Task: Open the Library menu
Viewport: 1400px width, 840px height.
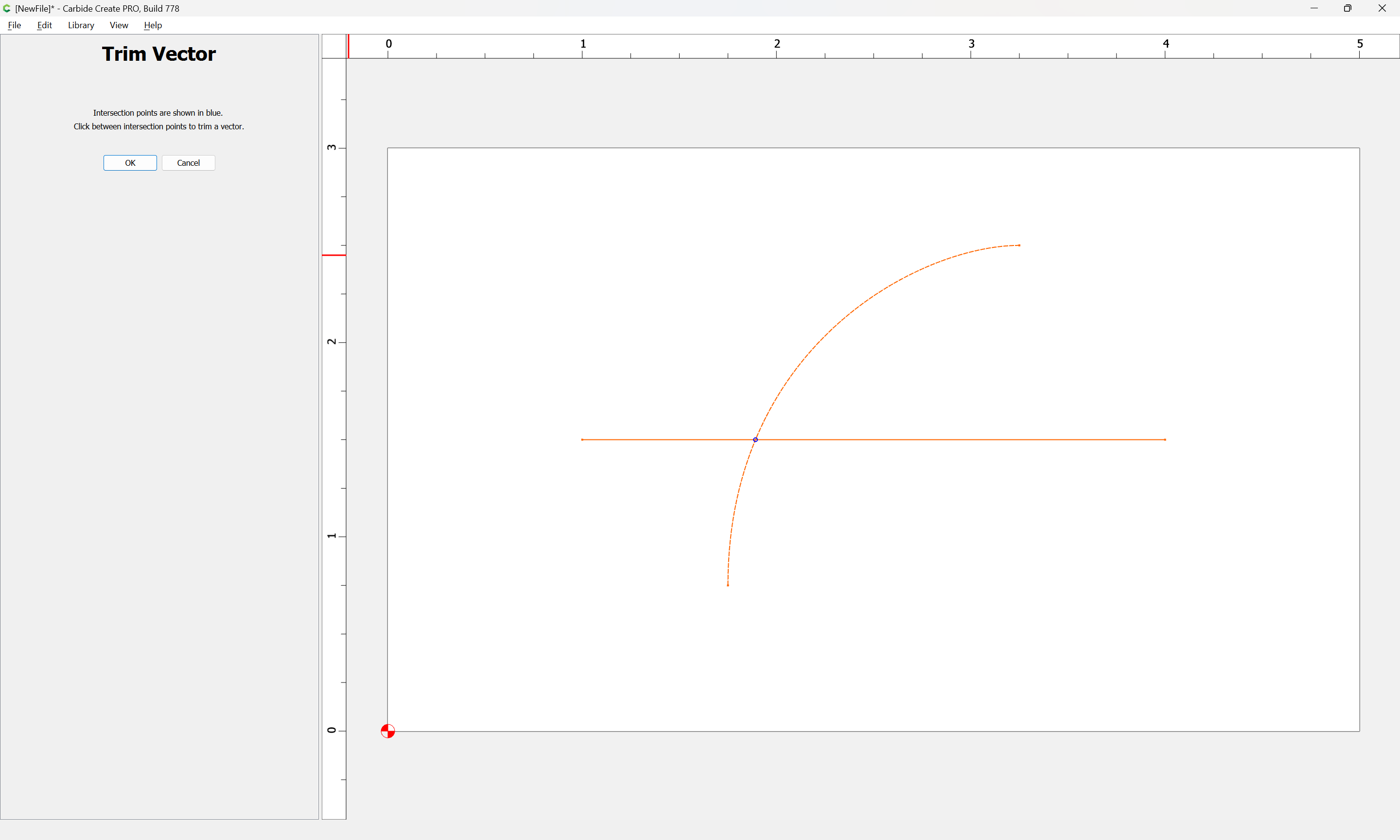Action: pyautogui.click(x=81, y=25)
